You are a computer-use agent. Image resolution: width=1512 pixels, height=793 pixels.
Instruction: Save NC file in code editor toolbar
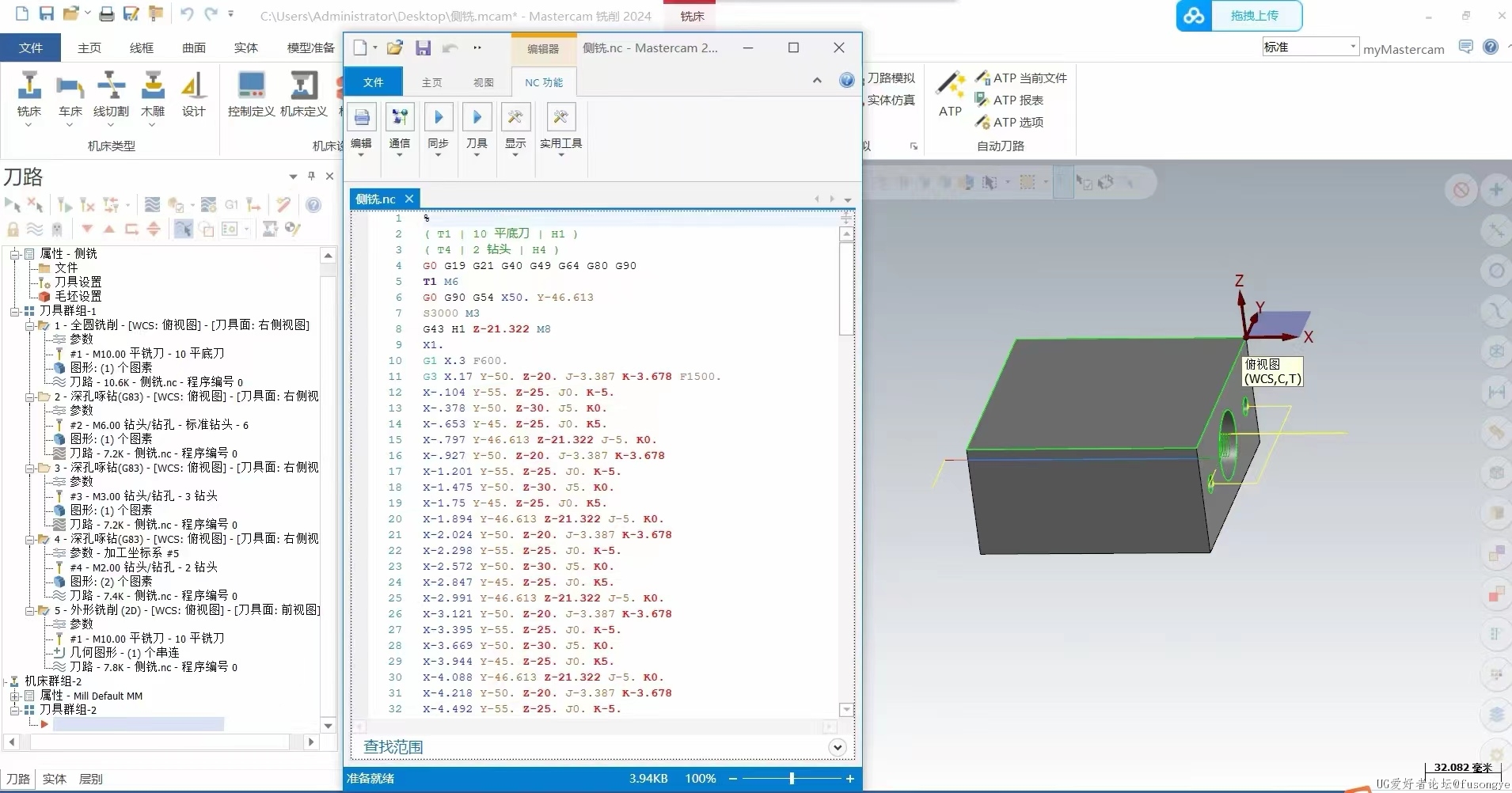point(423,48)
